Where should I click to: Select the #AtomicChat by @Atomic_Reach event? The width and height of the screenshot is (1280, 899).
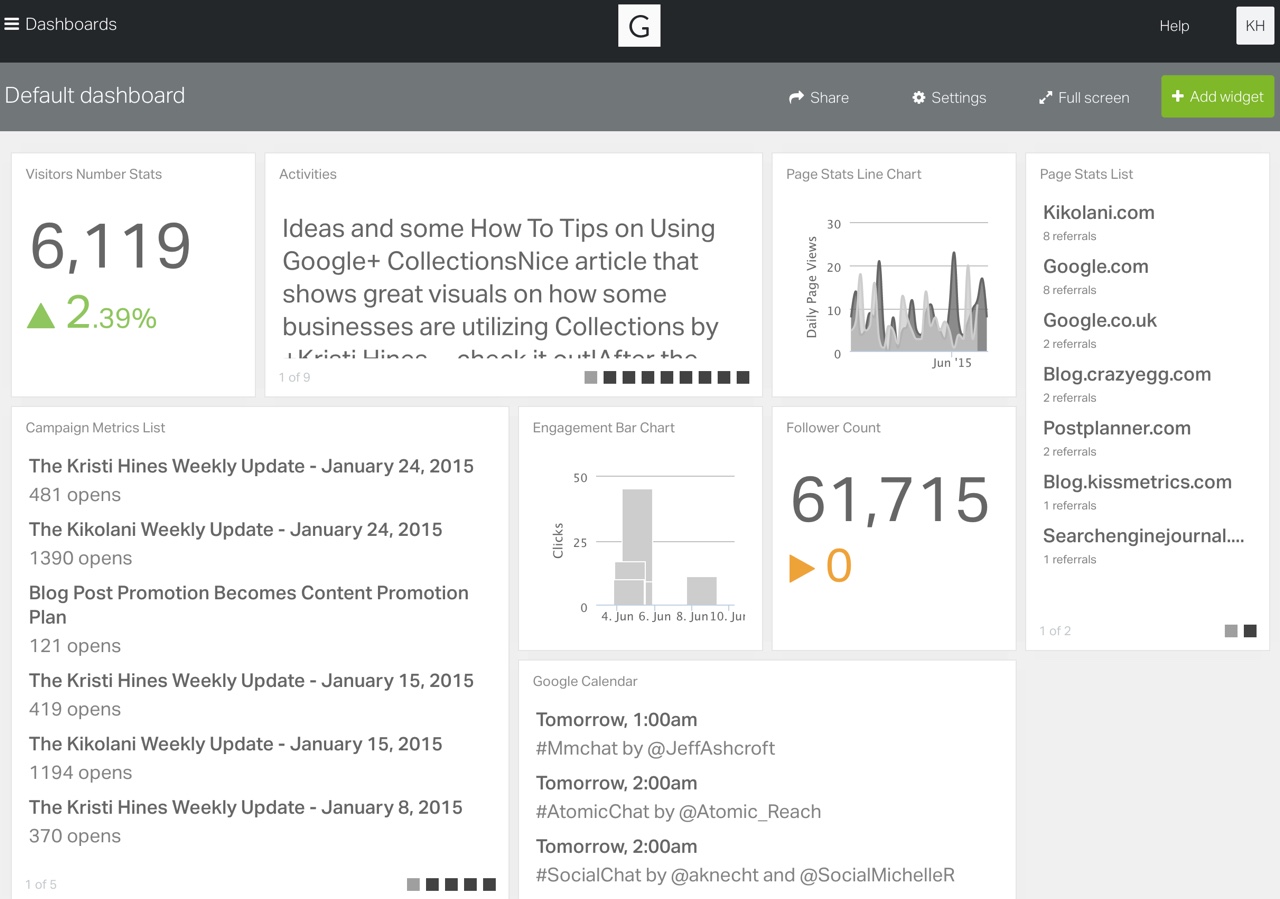click(x=678, y=811)
